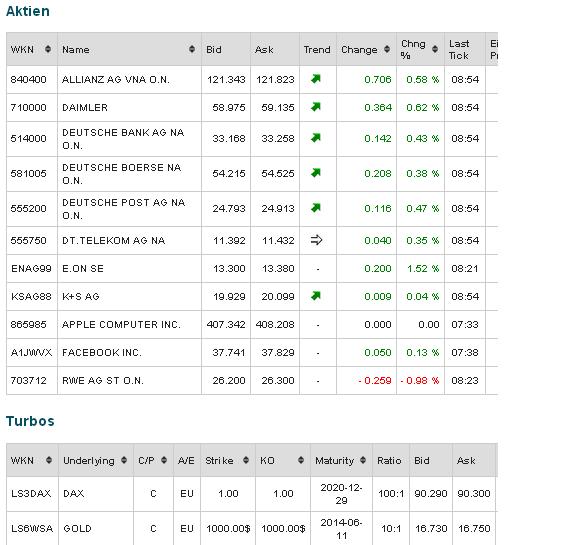The image size is (562, 545).
Task: Select APPLE COMPUTER INC. name
Action: [x=121, y=324]
